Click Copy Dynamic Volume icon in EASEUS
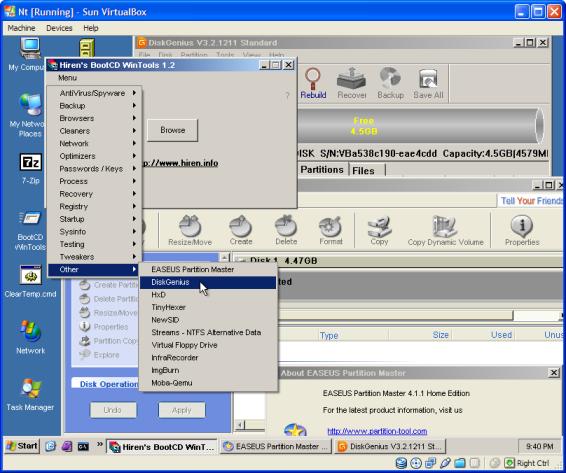This screenshot has height=473, width=566. tap(445, 230)
